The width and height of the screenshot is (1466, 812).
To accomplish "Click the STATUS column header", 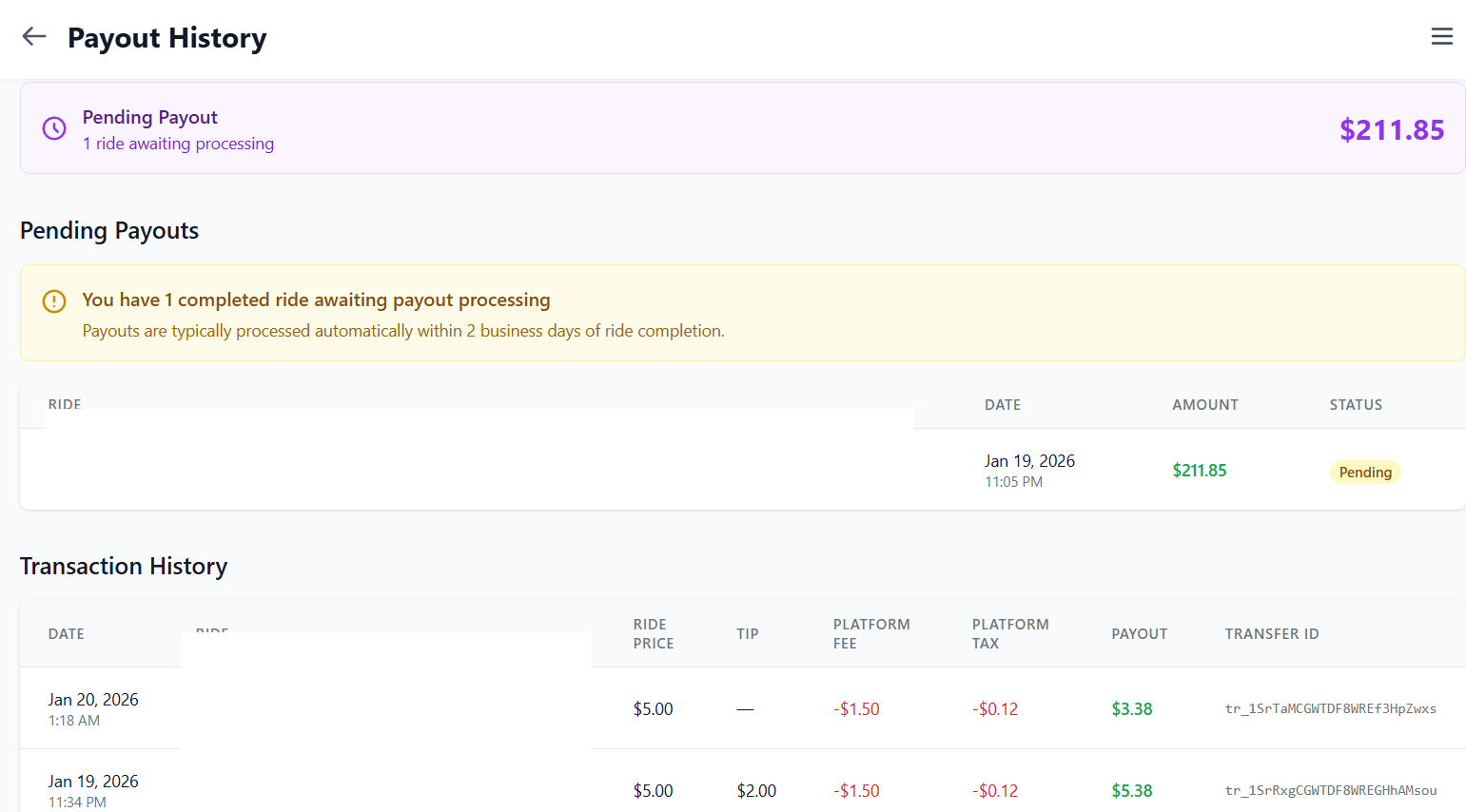I will [1356, 404].
